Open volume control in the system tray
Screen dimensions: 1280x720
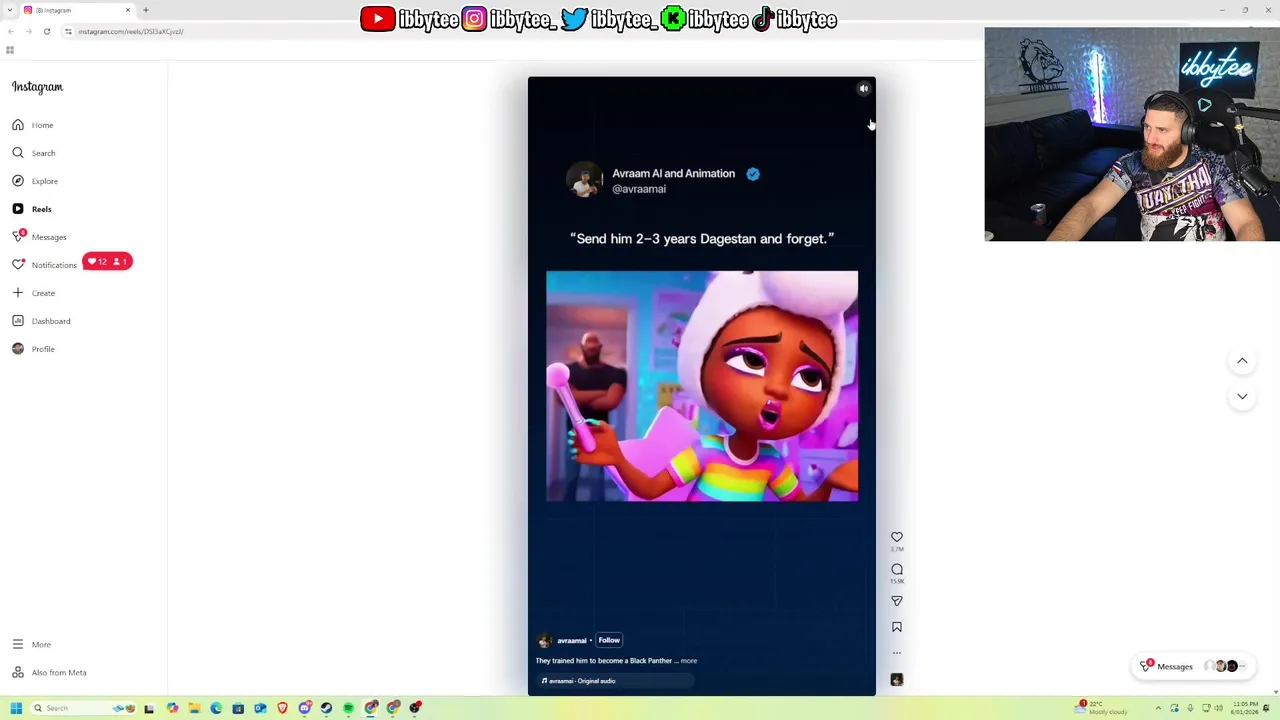[1219, 708]
